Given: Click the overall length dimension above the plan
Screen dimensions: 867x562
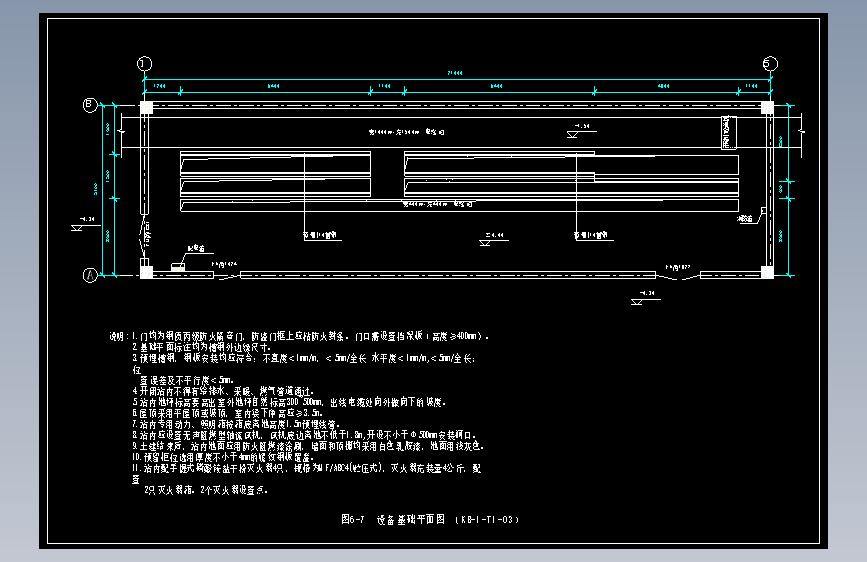Looking at the screenshot, I should pyautogui.click(x=455, y=73).
